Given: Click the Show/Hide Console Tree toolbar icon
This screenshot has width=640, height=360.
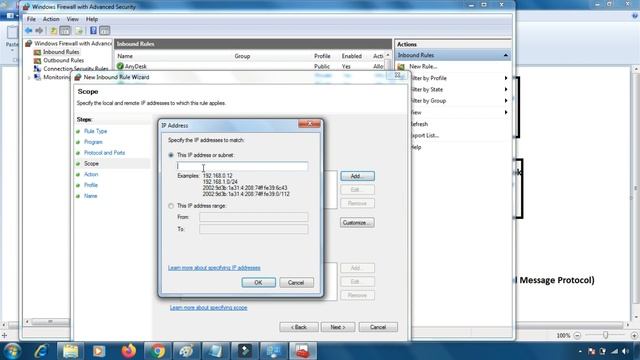Looking at the screenshot, I should pyautogui.click(x=65, y=31).
